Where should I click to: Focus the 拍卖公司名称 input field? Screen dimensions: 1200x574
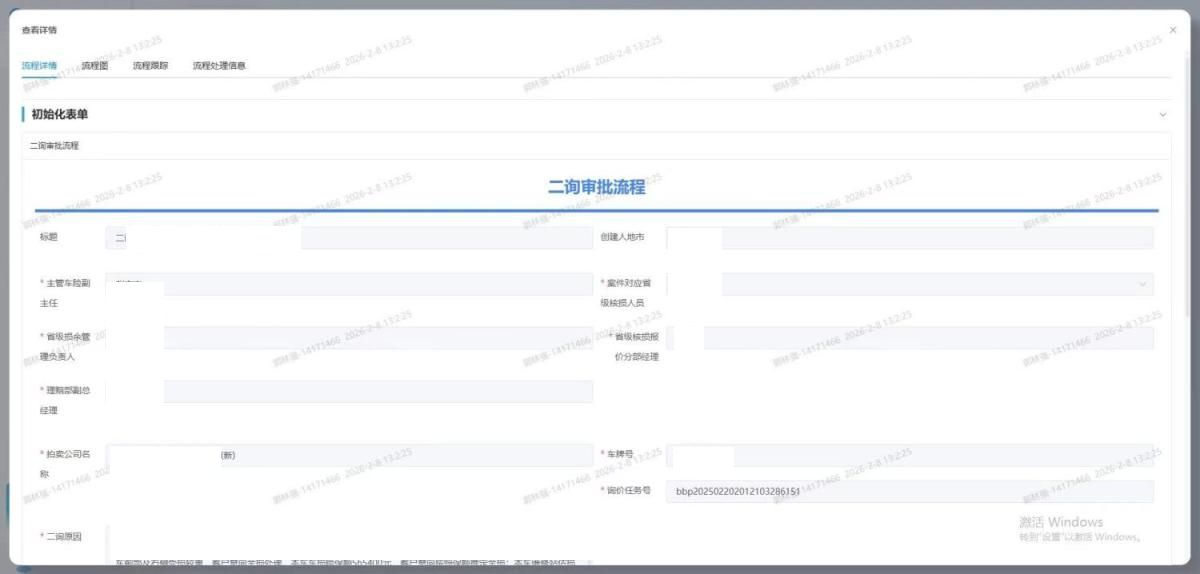click(348, 455)
